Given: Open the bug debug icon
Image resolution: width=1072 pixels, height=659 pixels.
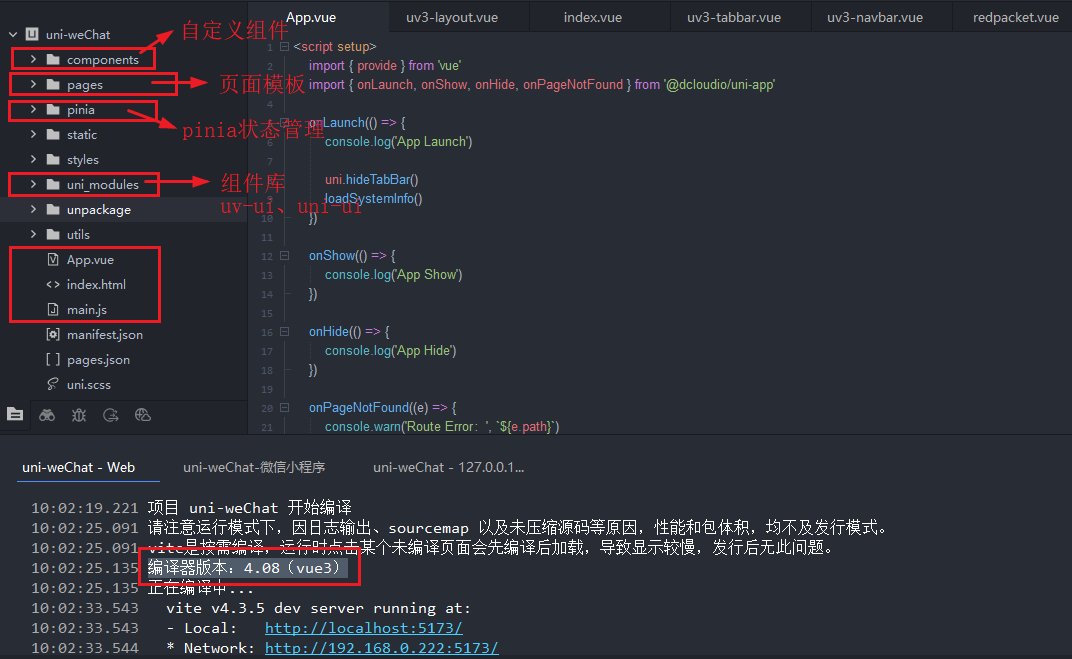Looking at the screenshot, I should (79, 414).
